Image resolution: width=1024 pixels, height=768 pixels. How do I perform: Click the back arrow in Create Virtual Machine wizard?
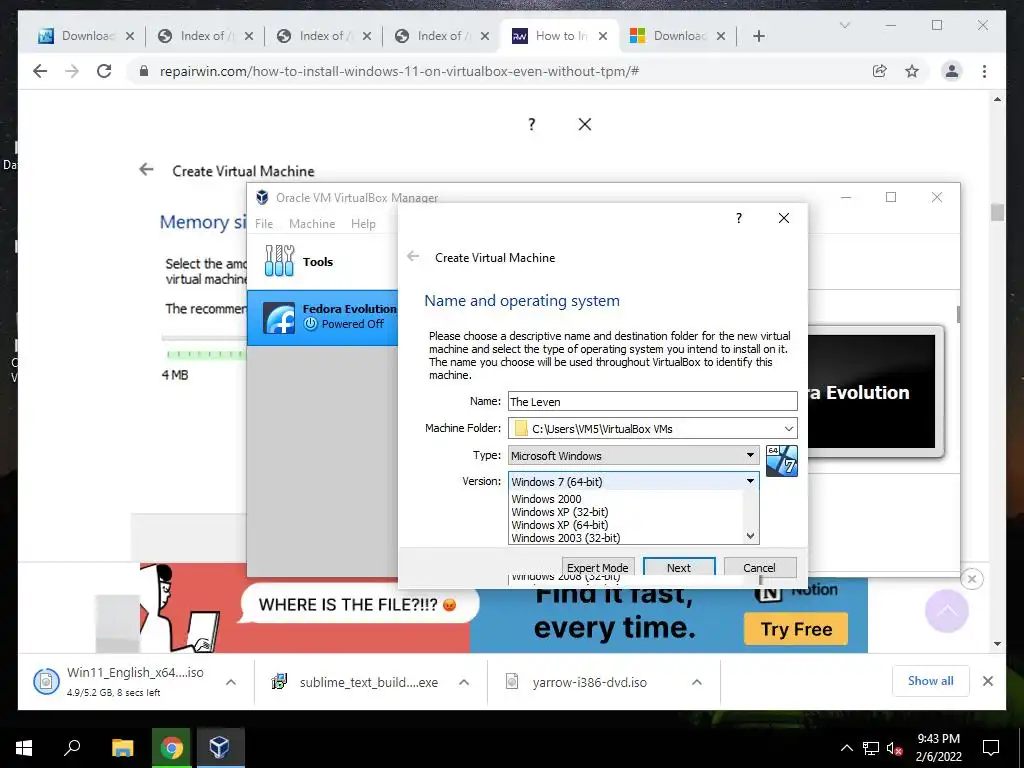pyautogui.click(x=413, y=257)
